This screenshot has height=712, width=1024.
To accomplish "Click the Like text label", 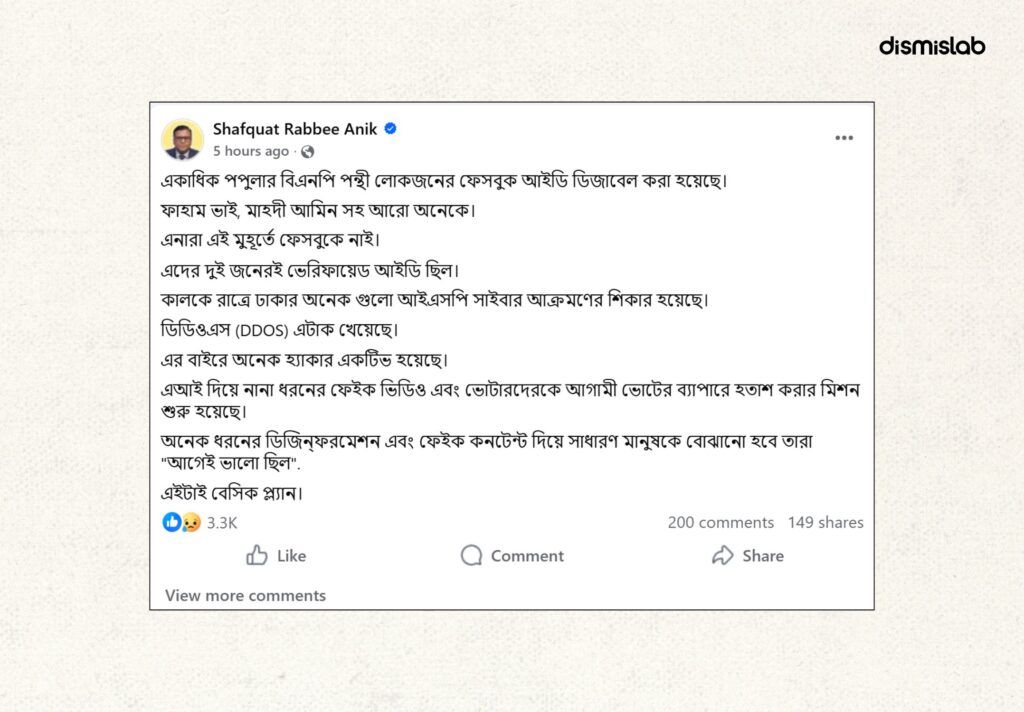I will click(x=291, y=555).
